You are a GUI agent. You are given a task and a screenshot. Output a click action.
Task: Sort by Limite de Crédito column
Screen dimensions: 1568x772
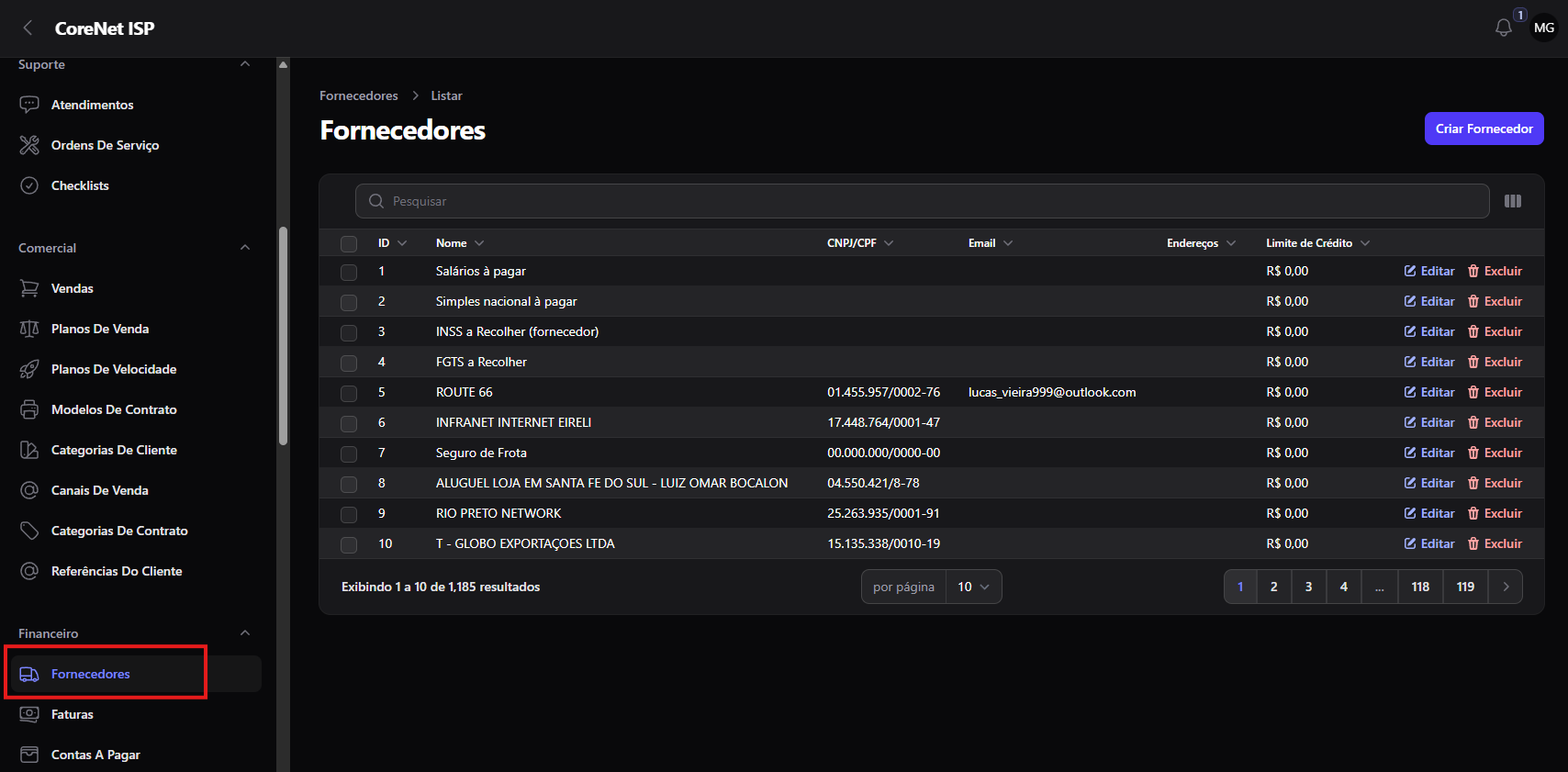point(1317,243)
